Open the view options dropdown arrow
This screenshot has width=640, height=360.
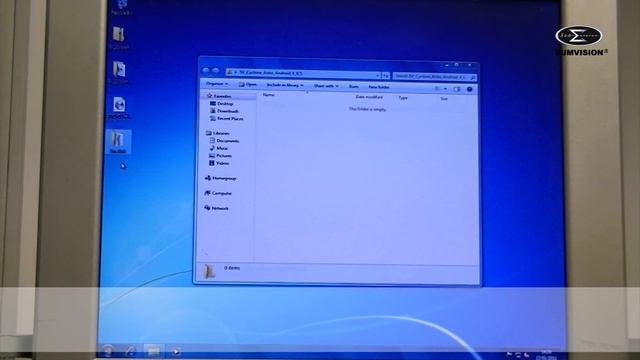(445, 89)
